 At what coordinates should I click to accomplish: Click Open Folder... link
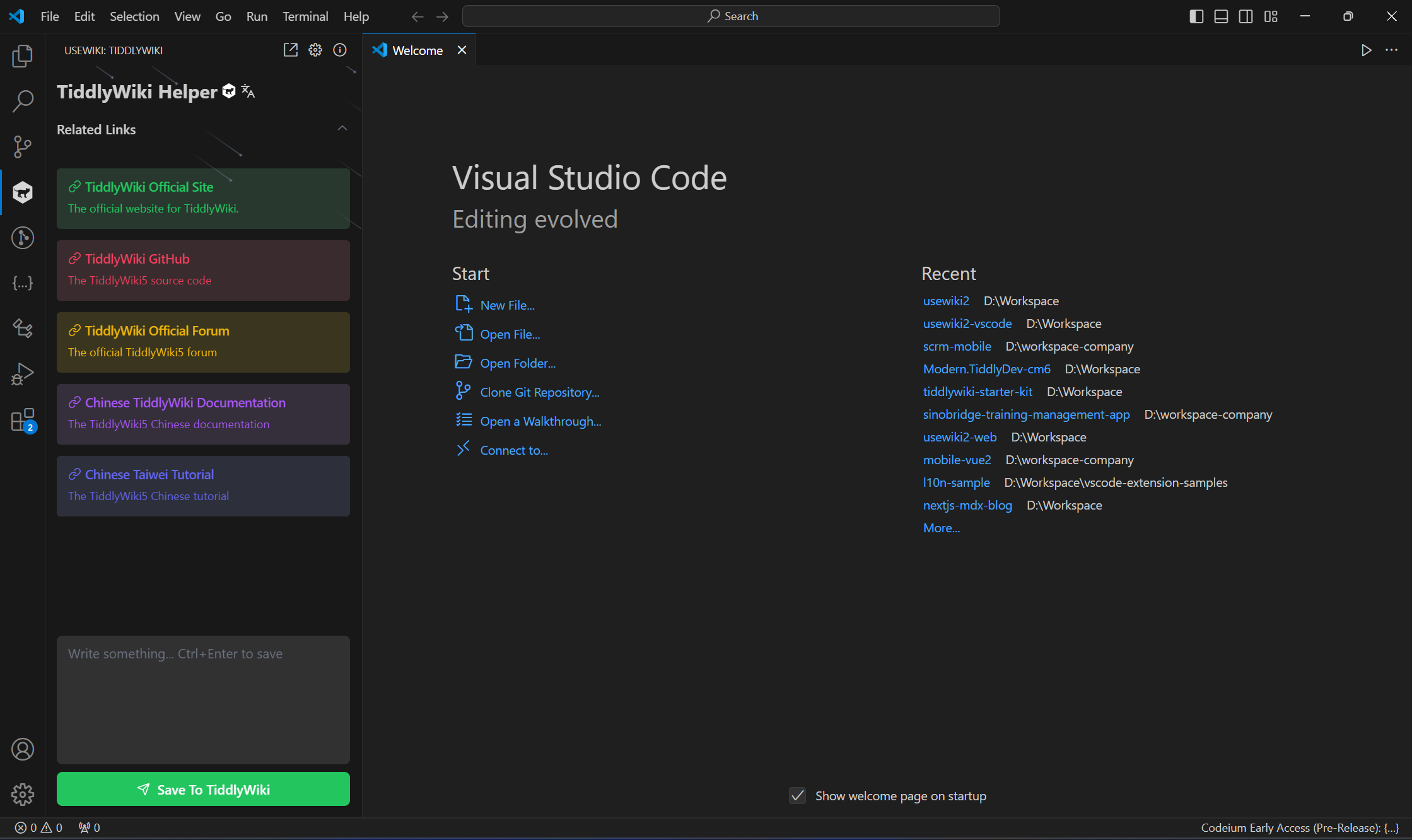click(518, 363)
